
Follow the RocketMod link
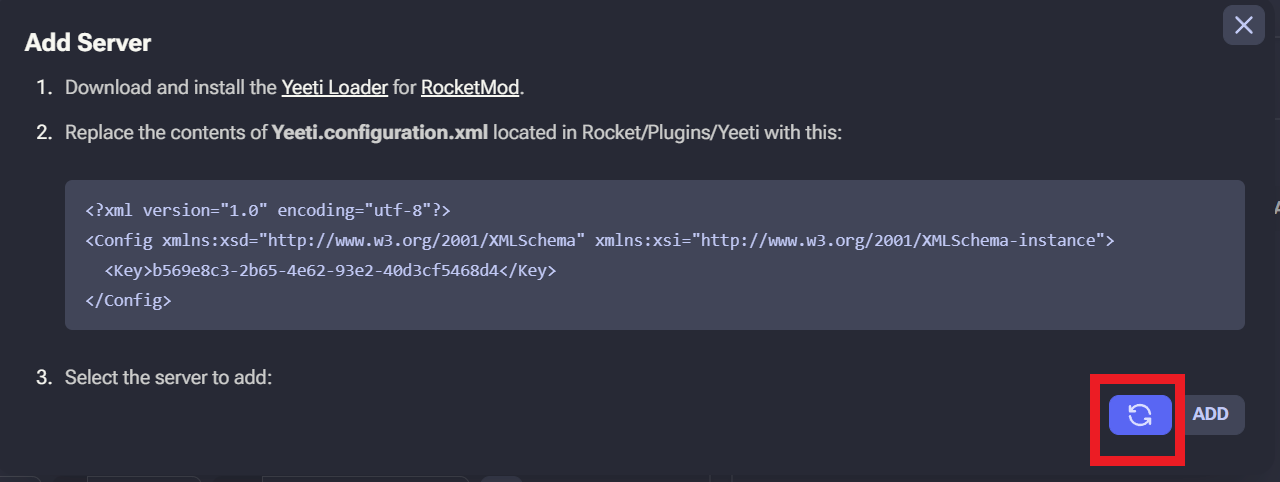coord(470,87)
